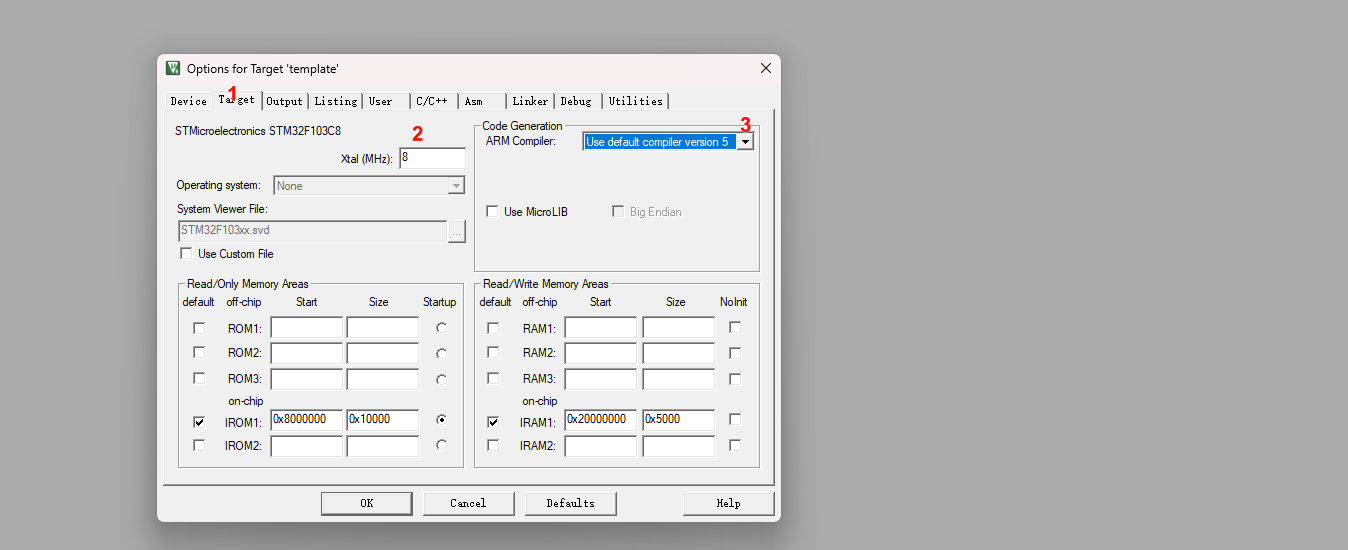The height and width of the screenshot is (550, 1348).
Task: Check the RAM2 default checkbox
Action: (493, 352)
